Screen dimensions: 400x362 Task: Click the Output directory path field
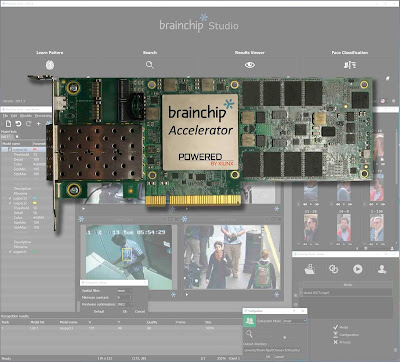272,350
